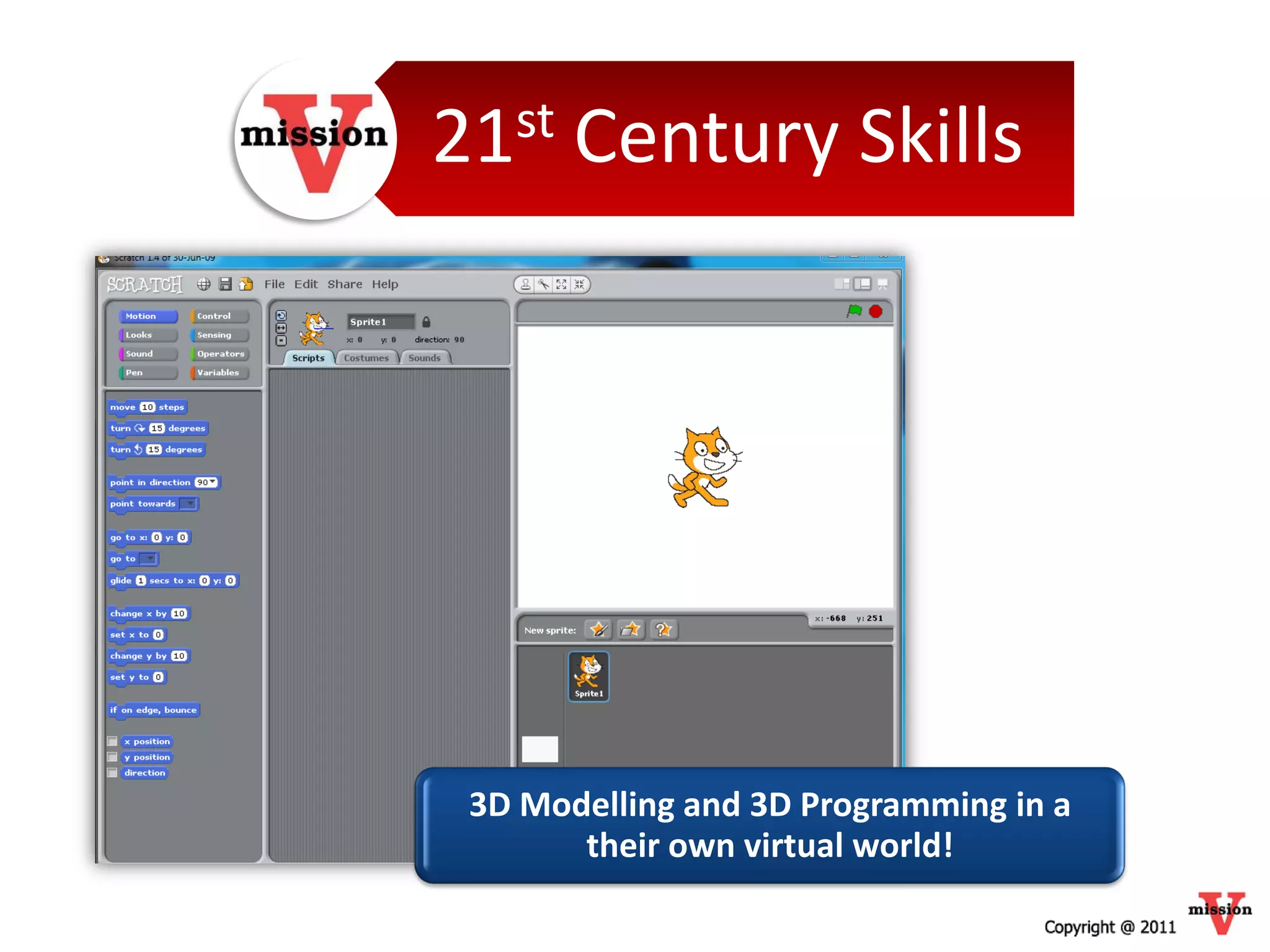
Task: Set rotation style to left-right flip
Action: [281, 328]
